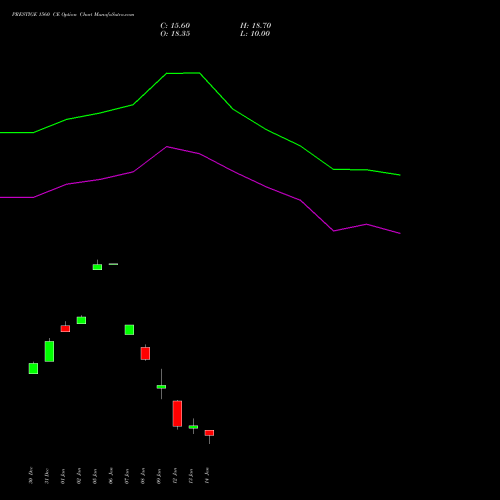Screen dimensions: 500x500
Task: Select the 13 Jan date label
Action: (191, 475)
